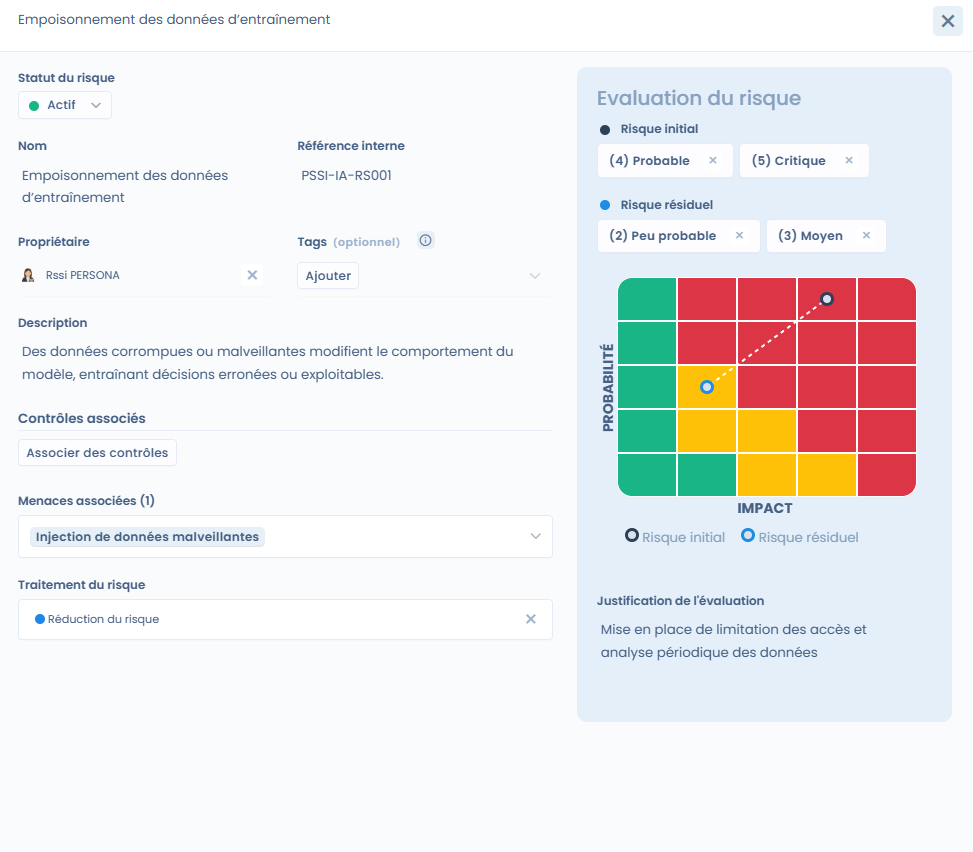Expand the Tags dropdown chevron
The height and width of the screenshot is (852, 973).
click(535, 276)
